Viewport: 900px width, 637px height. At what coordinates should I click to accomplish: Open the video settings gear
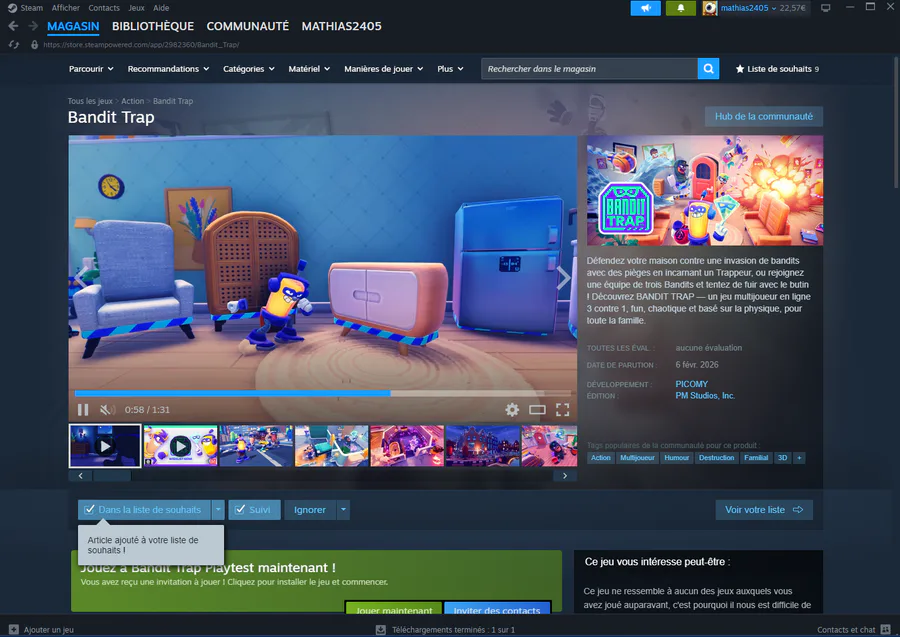click(512, 409)
